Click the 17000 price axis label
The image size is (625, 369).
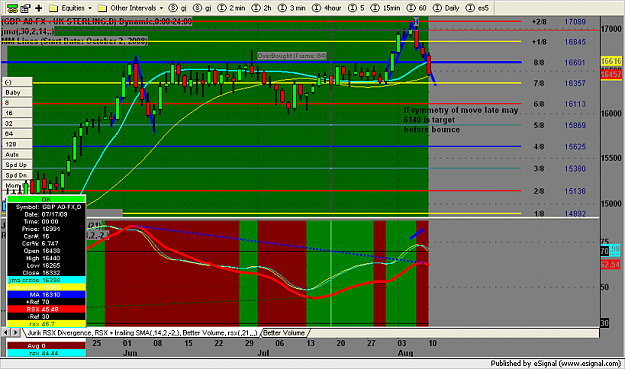pyautogui.click(x=612, y=29)
